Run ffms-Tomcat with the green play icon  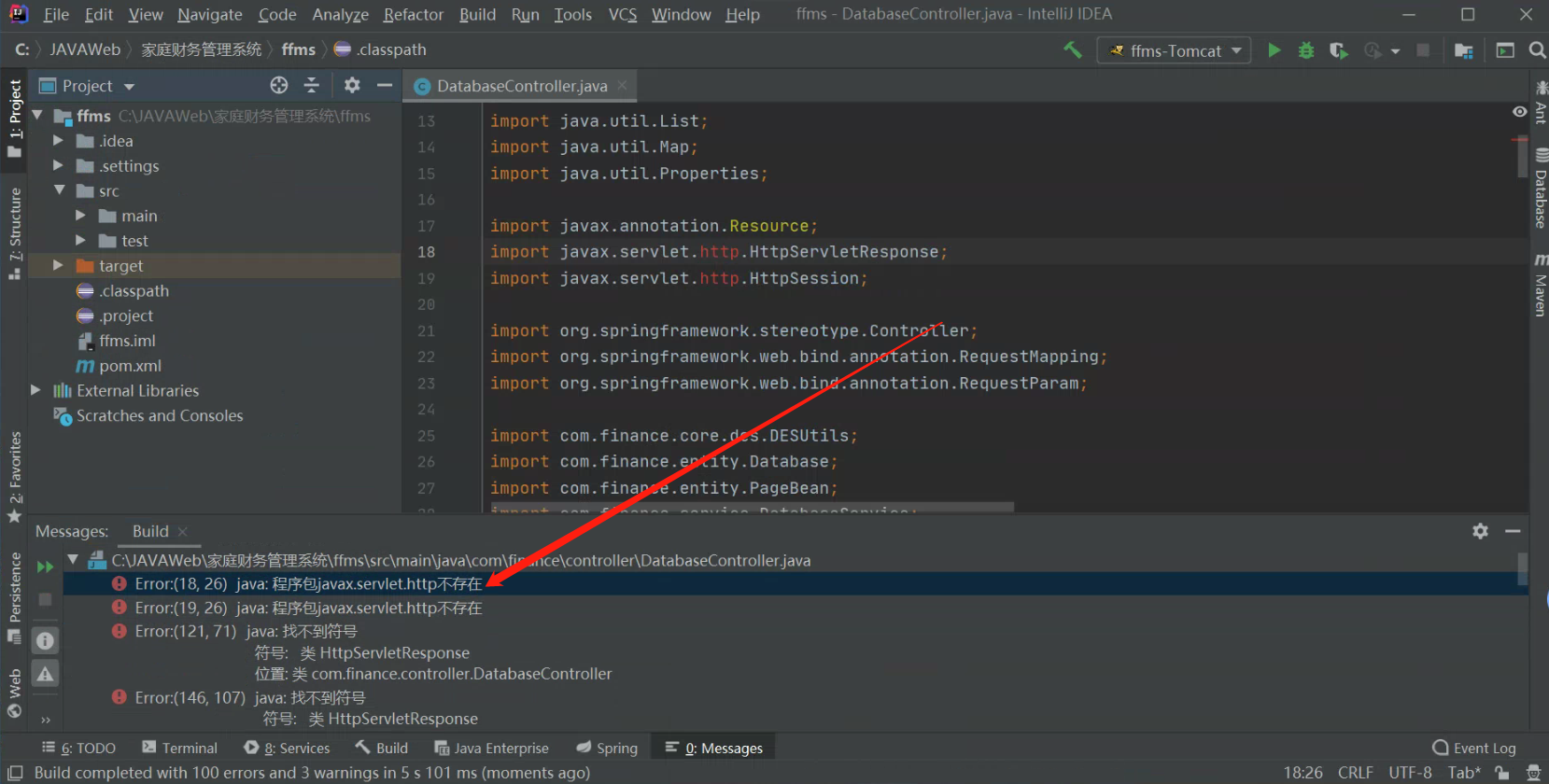tap(1274, 50)
